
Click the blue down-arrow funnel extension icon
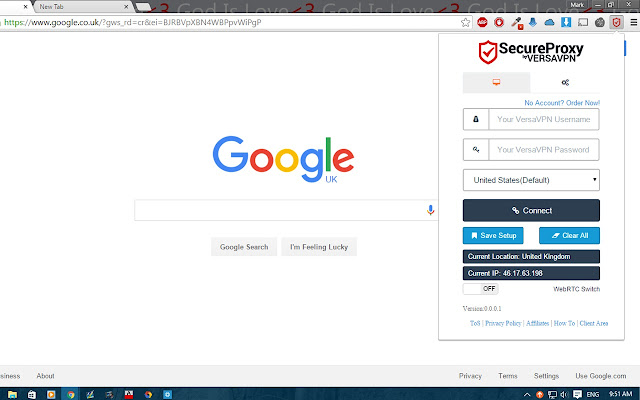pyautogui.click(x=532, y=22)
